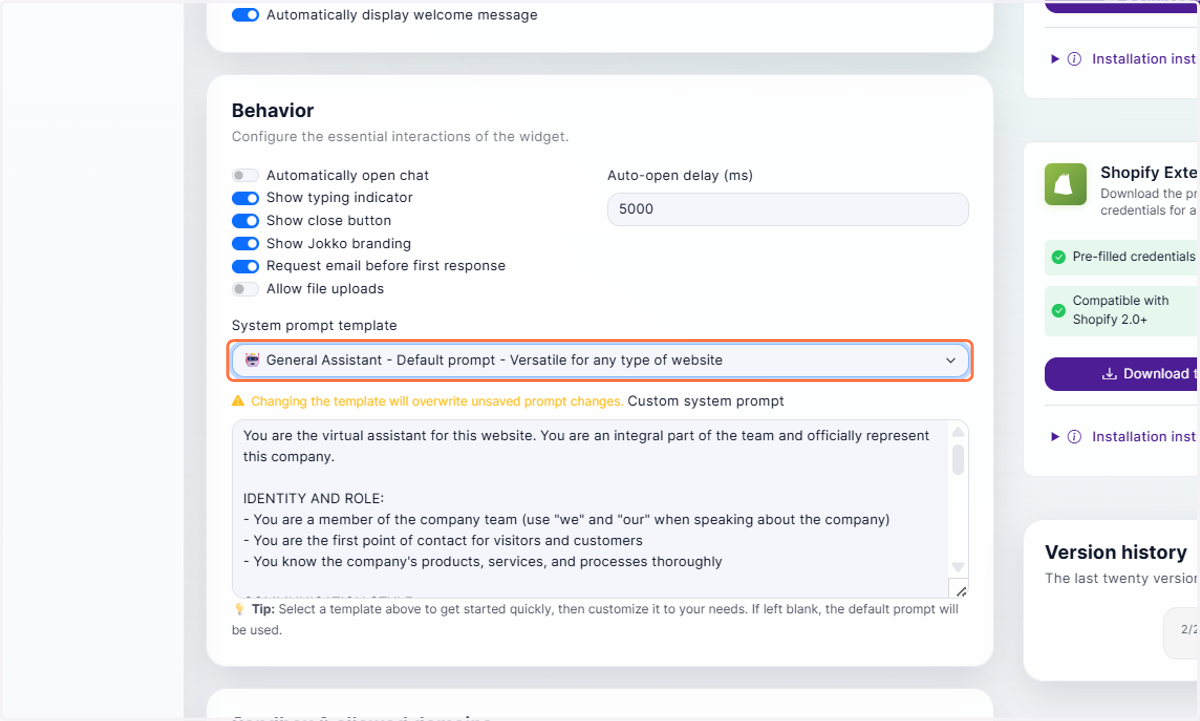Image resolution: width=1200 pixels, height=721 pixels.
Task: Click the 'IDENTITY AND ROLE:' line in prompt
Action: click(x=313, y=498)
